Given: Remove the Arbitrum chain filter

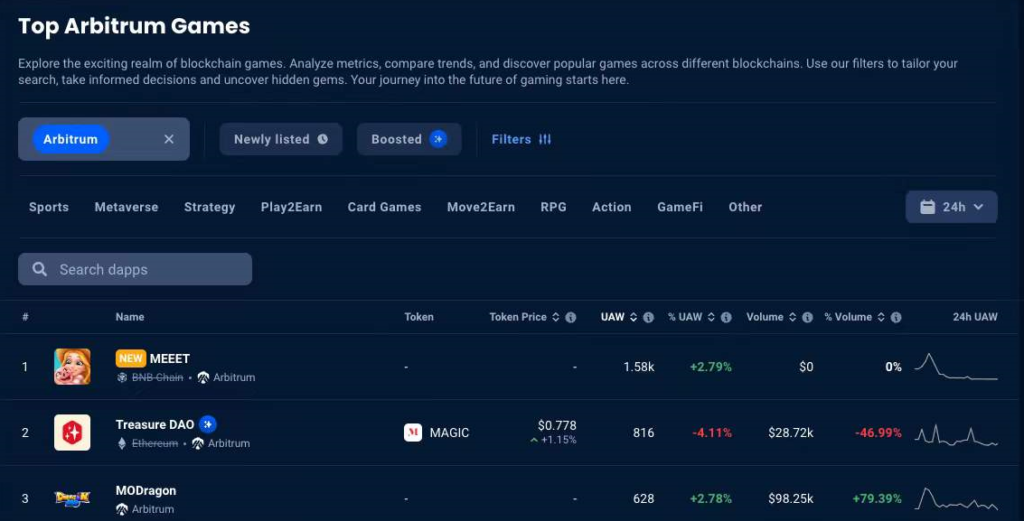Looking at the screenshot, I should coord(169,139).
